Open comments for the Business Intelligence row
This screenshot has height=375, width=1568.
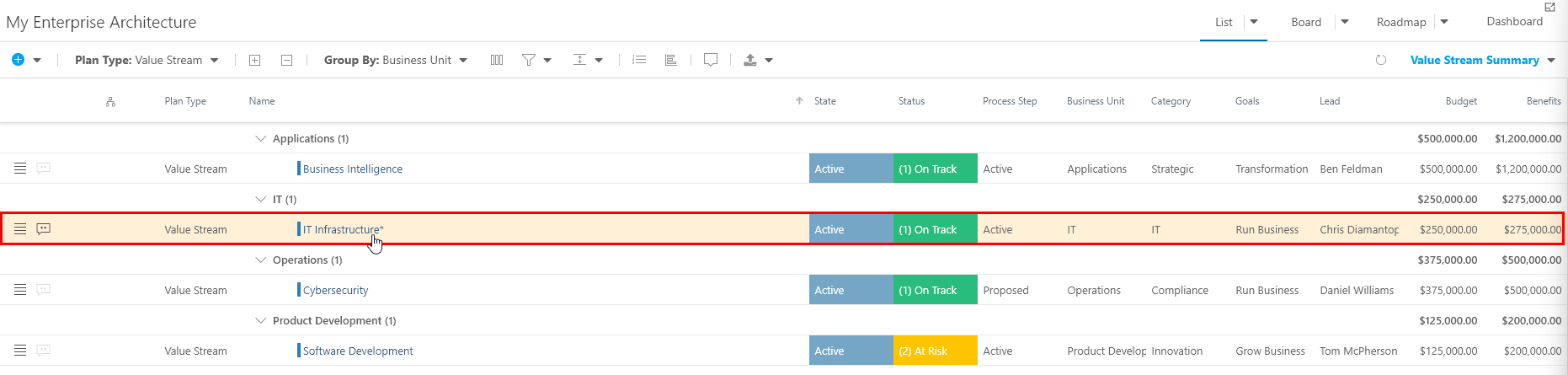[44, 169]
